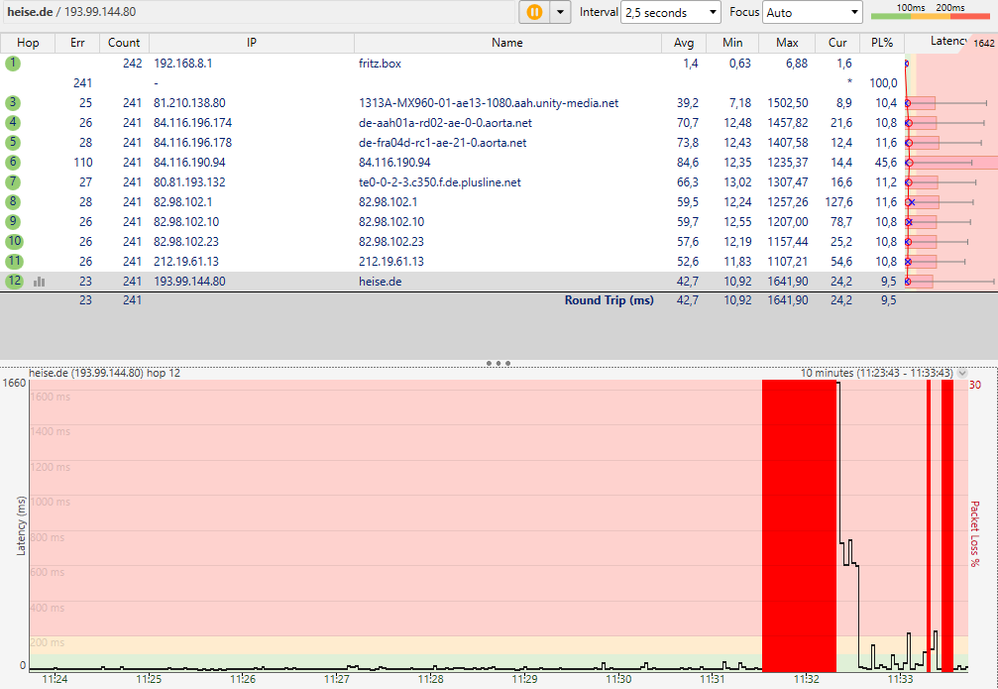This screenshot has width=998, height=689.
Task: Select hop 4 green circle icon
Action: point(13,122)
